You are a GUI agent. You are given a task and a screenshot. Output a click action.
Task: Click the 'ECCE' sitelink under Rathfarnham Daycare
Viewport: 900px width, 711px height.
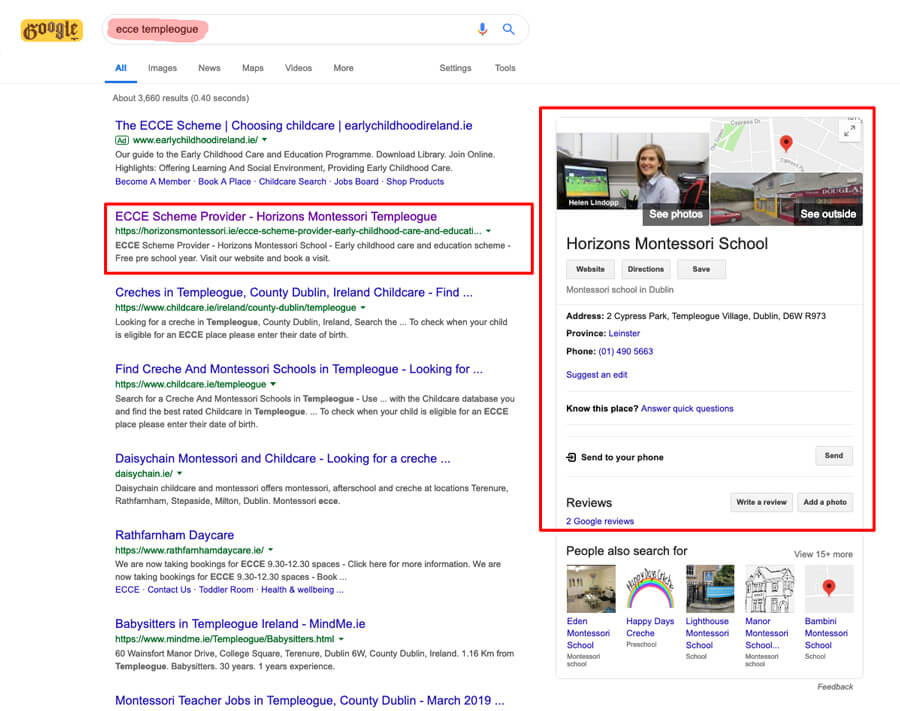pos(127,589)
